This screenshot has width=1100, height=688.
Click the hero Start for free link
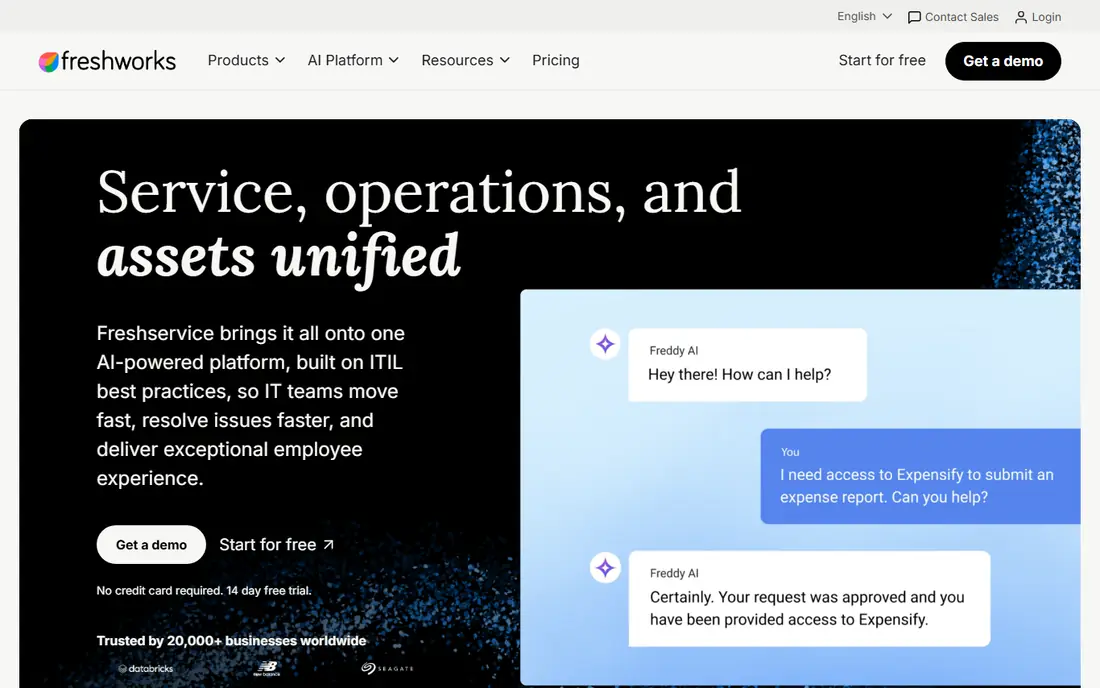276,544
